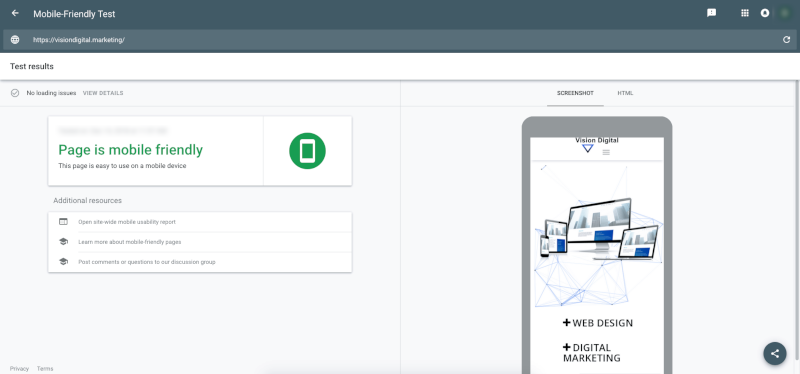Click the Additional resources heading

point(87,201)
